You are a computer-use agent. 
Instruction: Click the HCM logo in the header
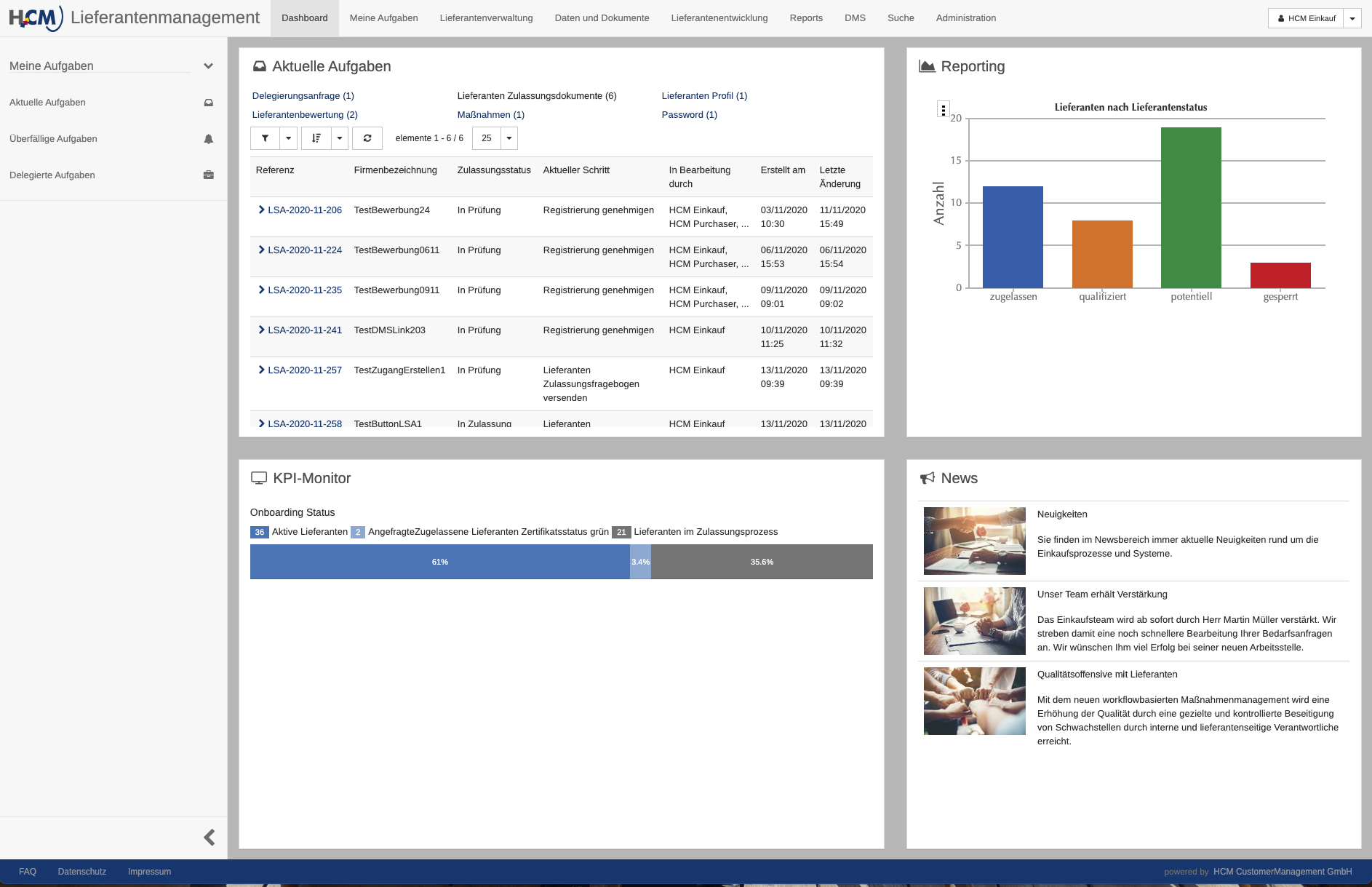(35, 18)
